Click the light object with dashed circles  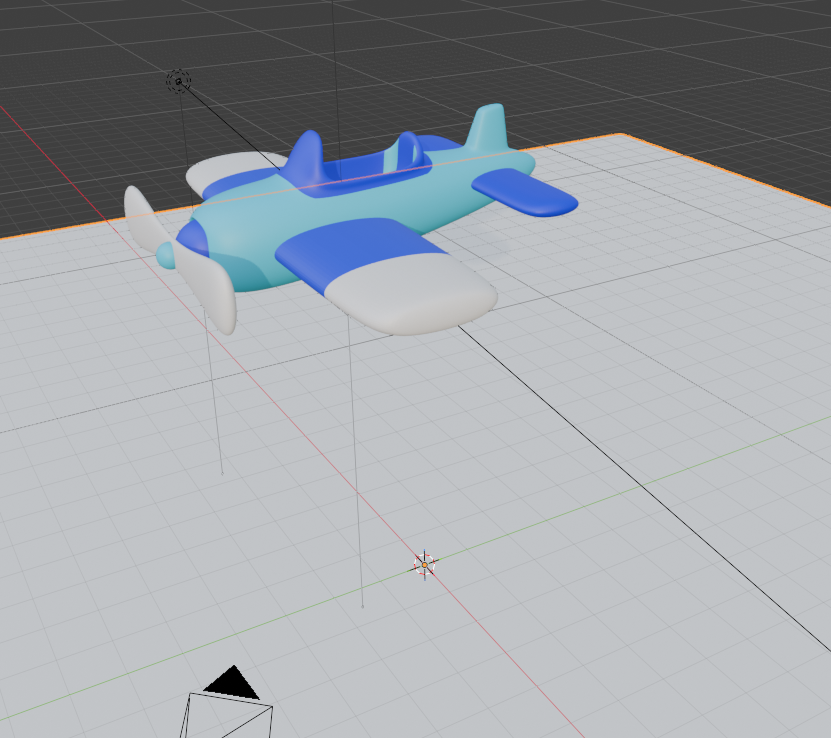point(179,82)
